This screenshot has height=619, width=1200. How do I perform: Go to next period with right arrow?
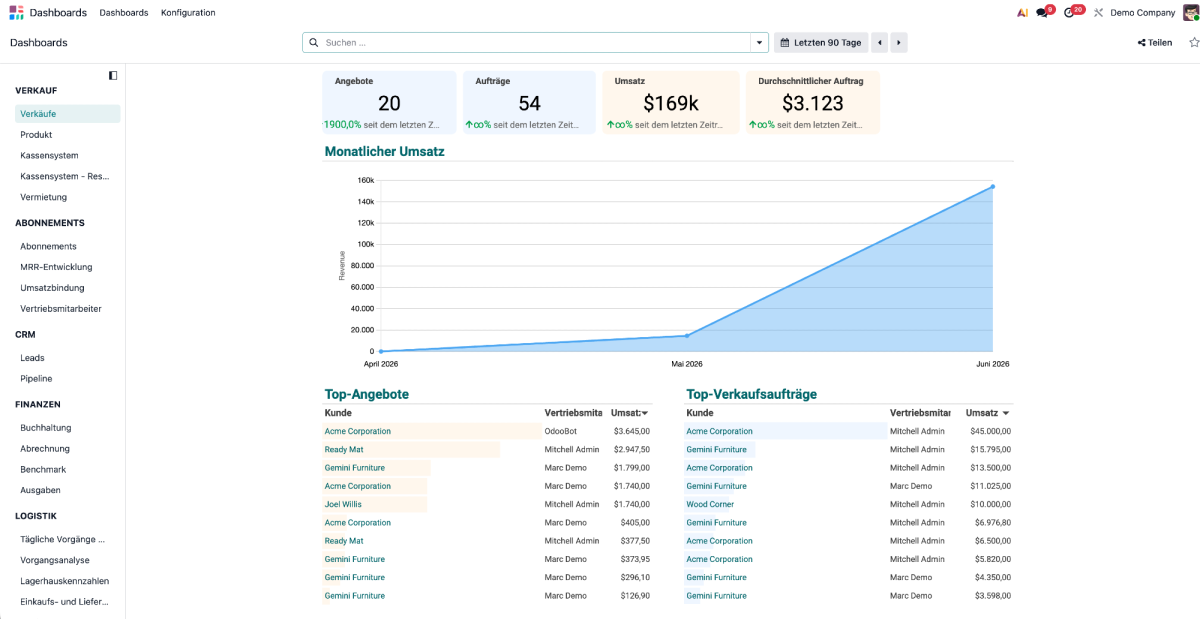click(x=899, y=43)
